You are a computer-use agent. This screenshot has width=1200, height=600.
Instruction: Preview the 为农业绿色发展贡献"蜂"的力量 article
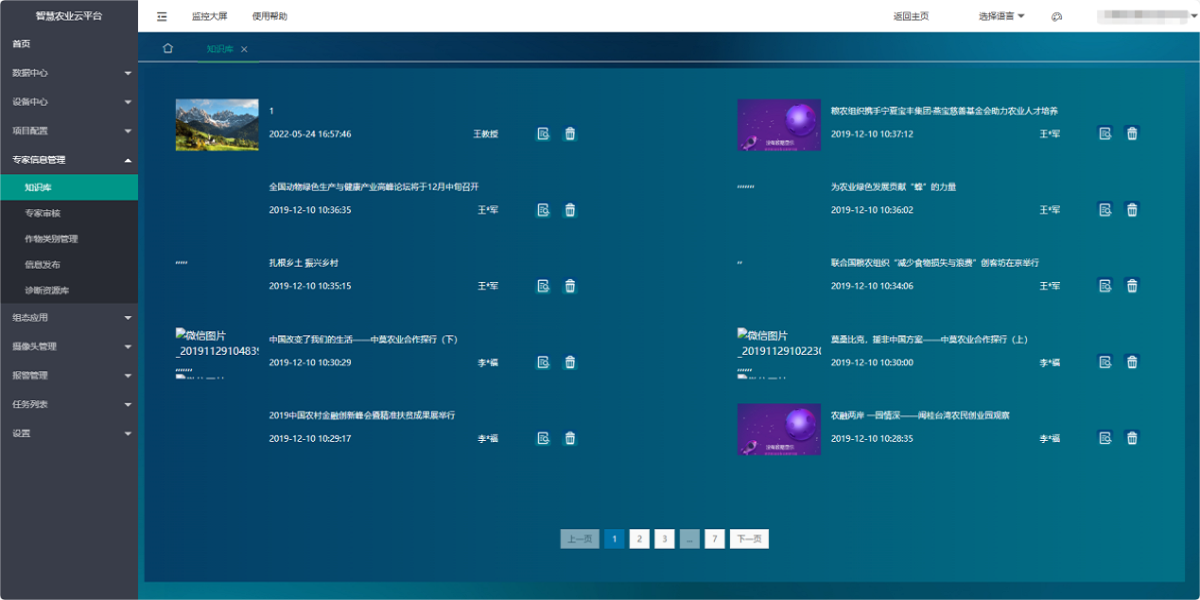coord(1105,210)
